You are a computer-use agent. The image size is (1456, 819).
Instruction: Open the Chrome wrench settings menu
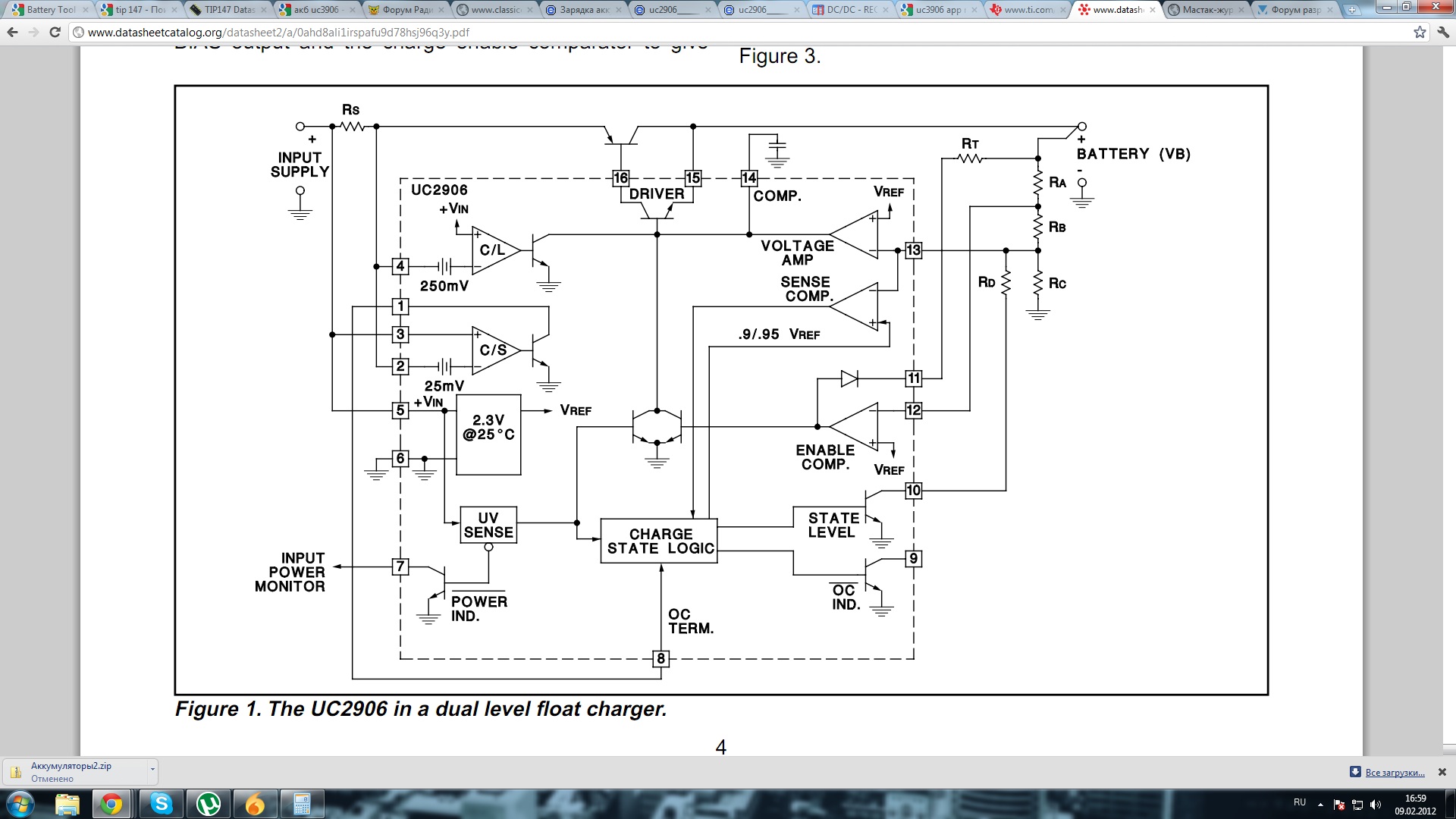tap(1442, 33)
